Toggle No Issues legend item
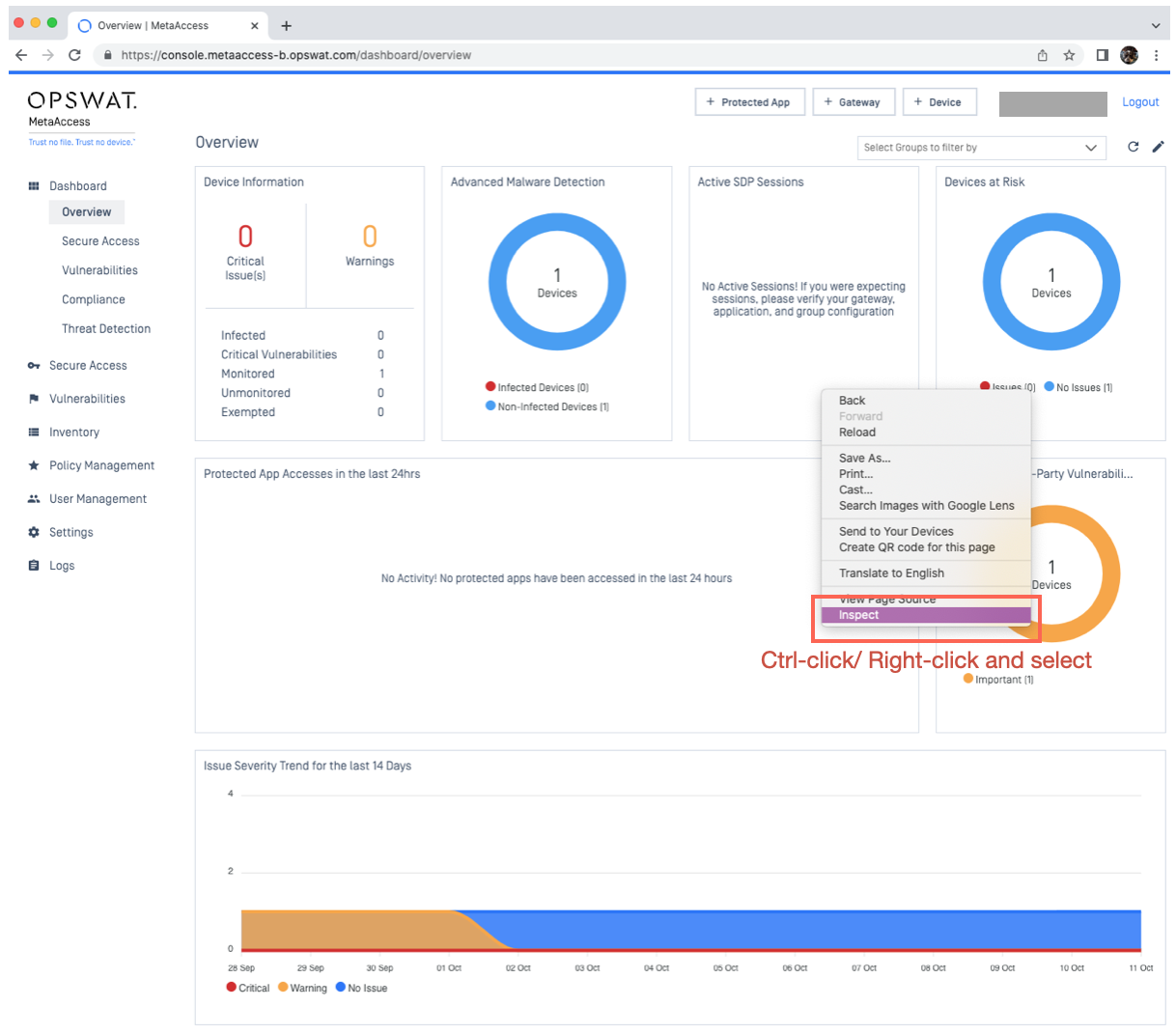This screenshot has width=1176, height=1034. [1078, 387]
